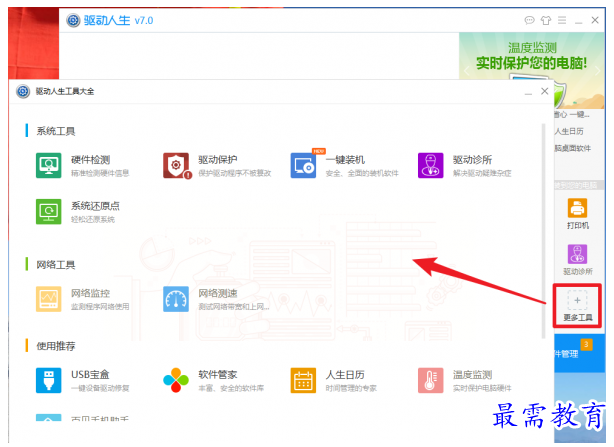Click the 时间管理的专家 description text
This screenshot has height=447, width=614.
[x=351, y=388]
